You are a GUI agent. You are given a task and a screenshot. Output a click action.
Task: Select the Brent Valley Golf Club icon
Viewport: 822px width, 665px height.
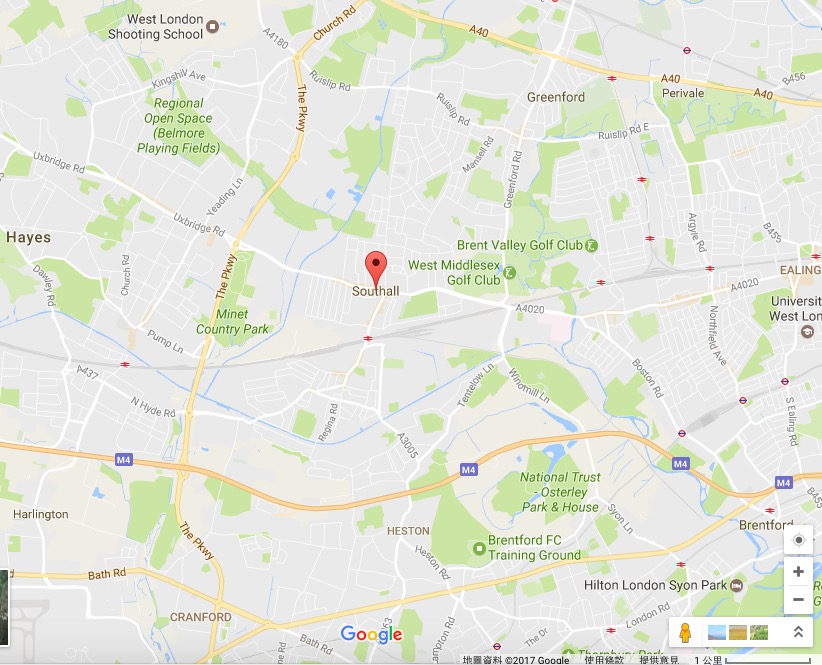[591, 245]
